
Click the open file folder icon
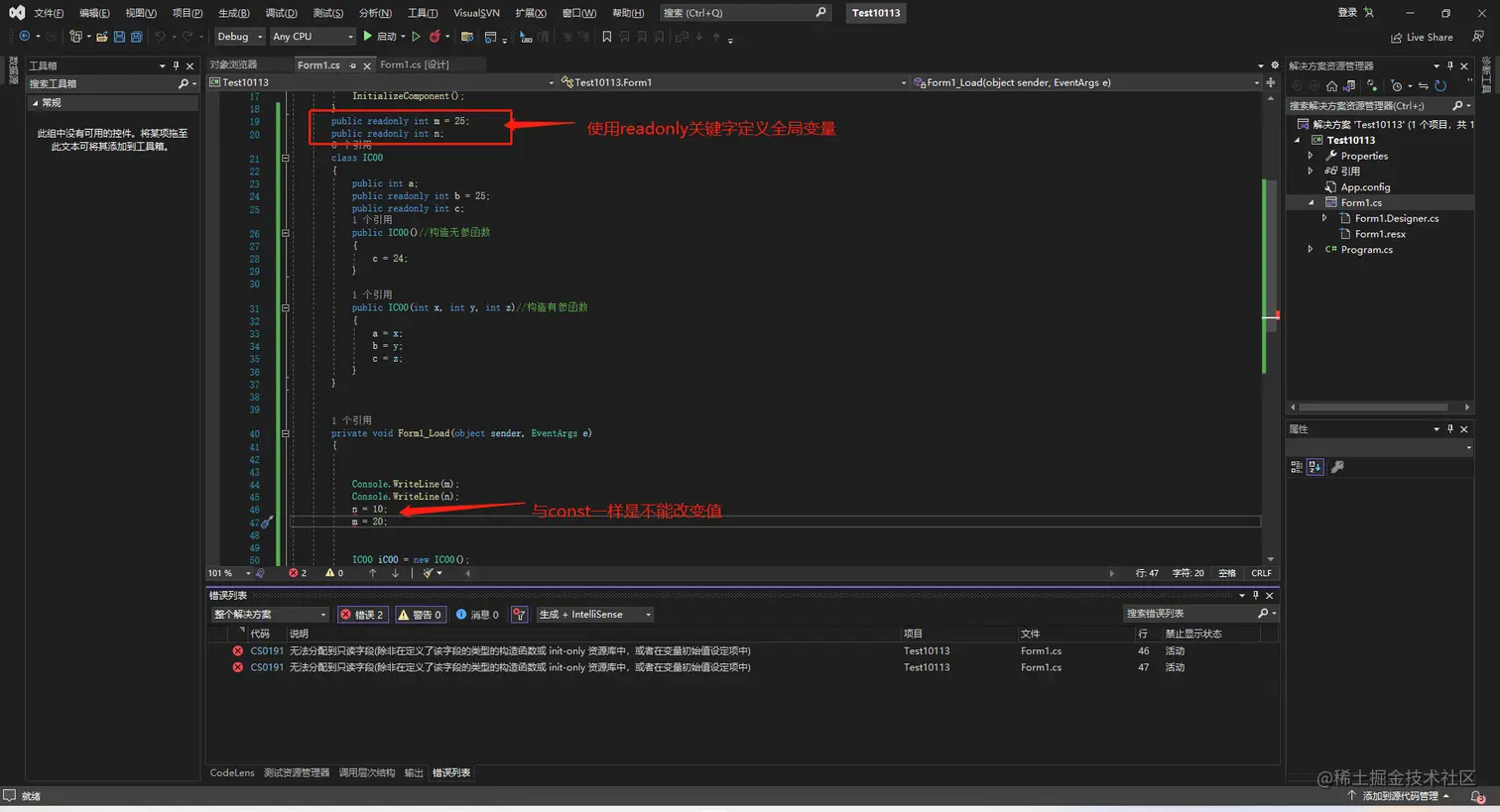(101, 37)
